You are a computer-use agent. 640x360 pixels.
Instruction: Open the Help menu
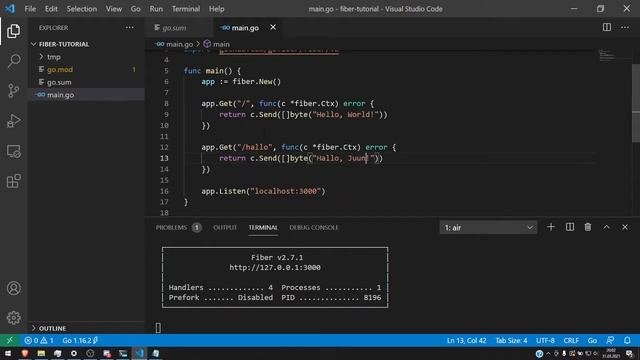coord(217,9)
